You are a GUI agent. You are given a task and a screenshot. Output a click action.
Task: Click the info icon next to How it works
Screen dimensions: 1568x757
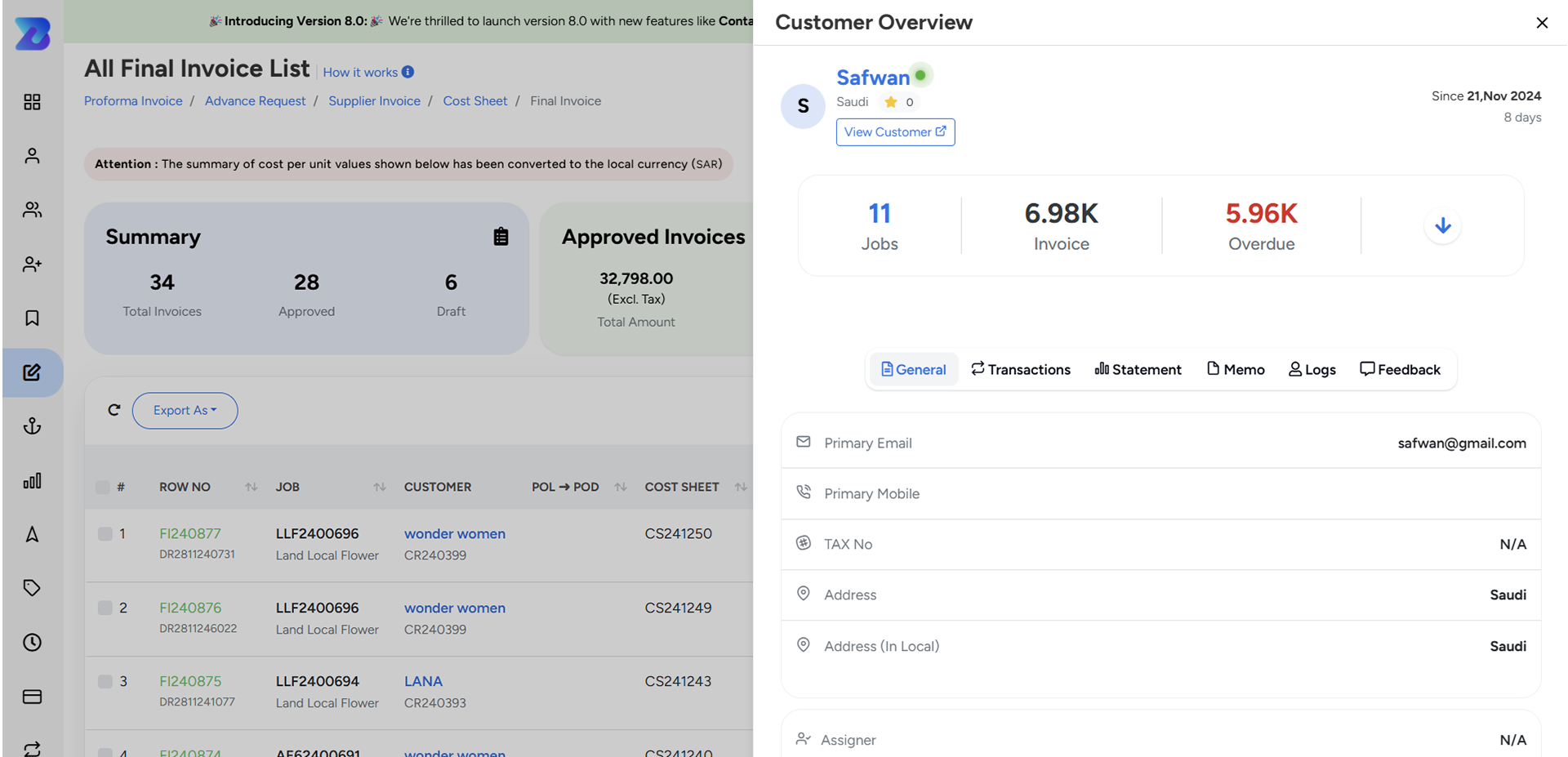click(x=408, y=72)
